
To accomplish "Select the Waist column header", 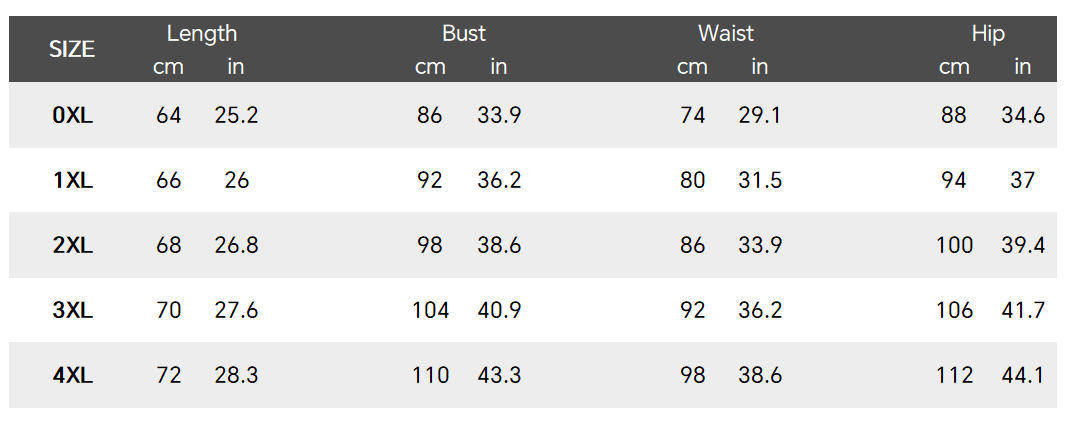I will pyautogui.click(x=726, y=33).
